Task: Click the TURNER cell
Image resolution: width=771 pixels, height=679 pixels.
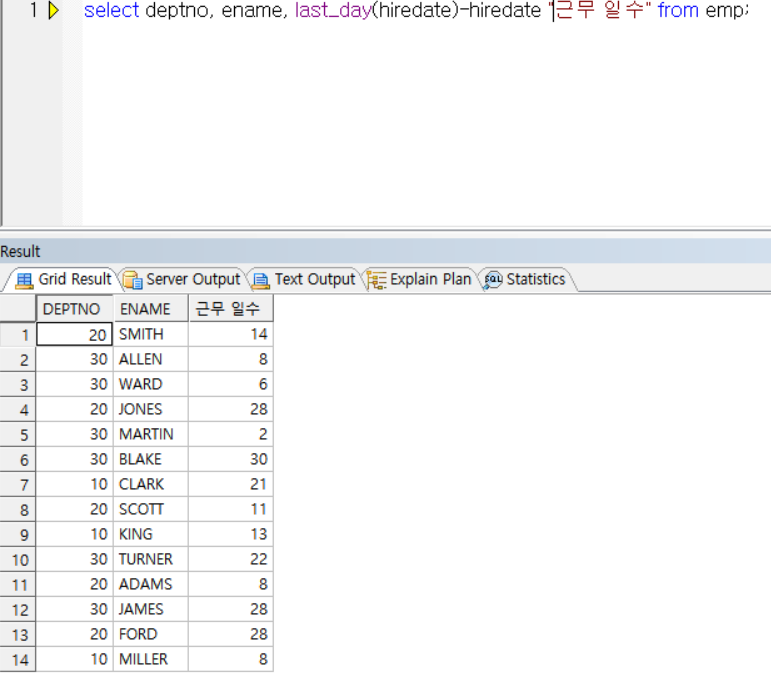Action: (x=151, y=560)
